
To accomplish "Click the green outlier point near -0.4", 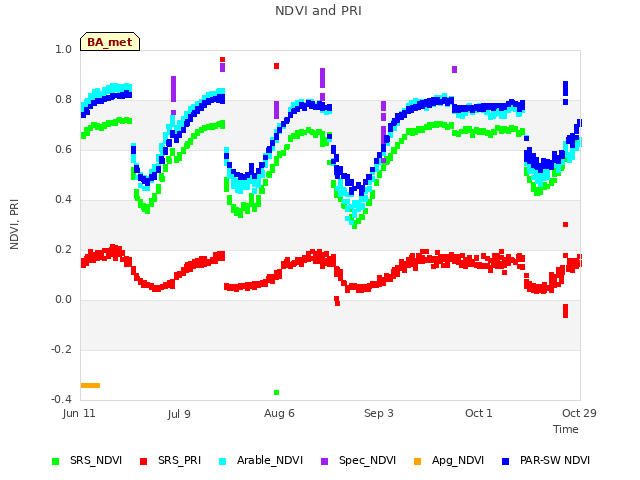I will 276,392.
